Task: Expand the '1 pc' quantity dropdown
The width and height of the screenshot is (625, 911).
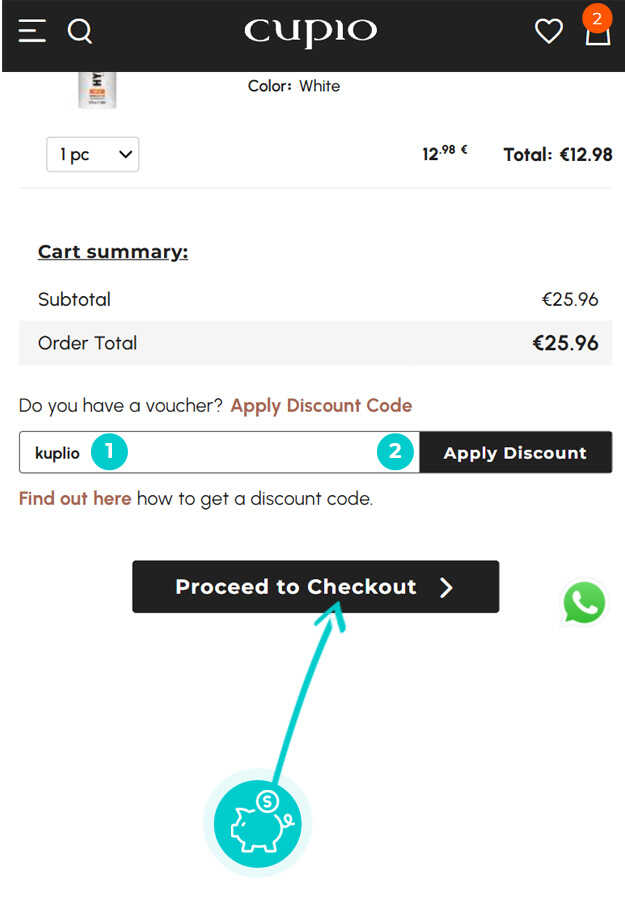Action: point(93,155)
